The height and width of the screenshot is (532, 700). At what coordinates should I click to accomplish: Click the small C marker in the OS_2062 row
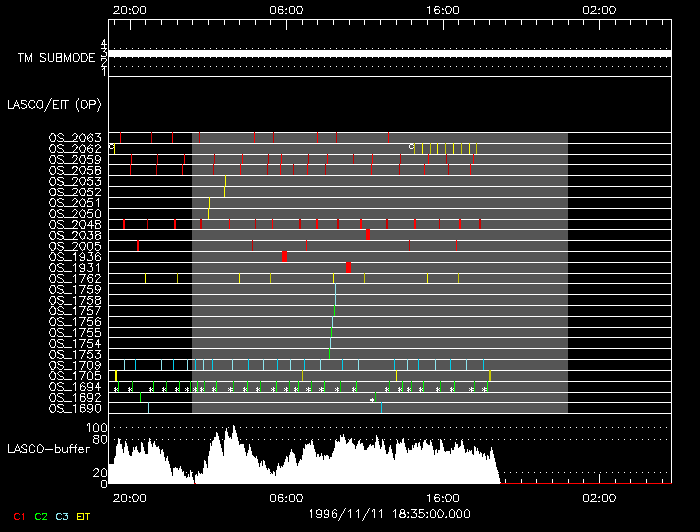411,147
